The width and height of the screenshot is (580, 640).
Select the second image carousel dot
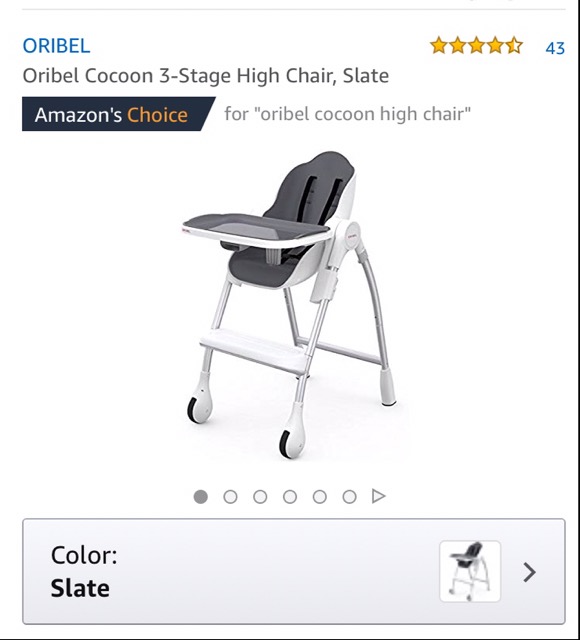click(230, 497)
